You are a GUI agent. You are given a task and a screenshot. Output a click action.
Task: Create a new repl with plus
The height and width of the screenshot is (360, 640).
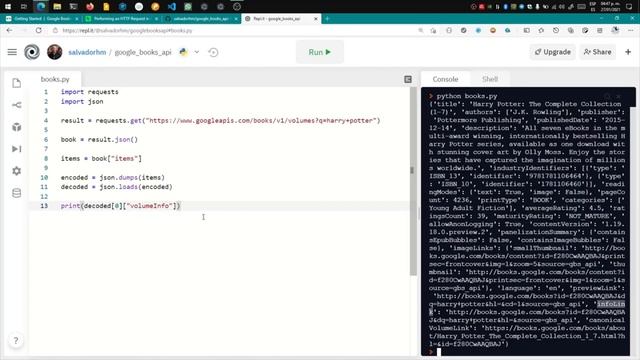click(x=628, y=52)
